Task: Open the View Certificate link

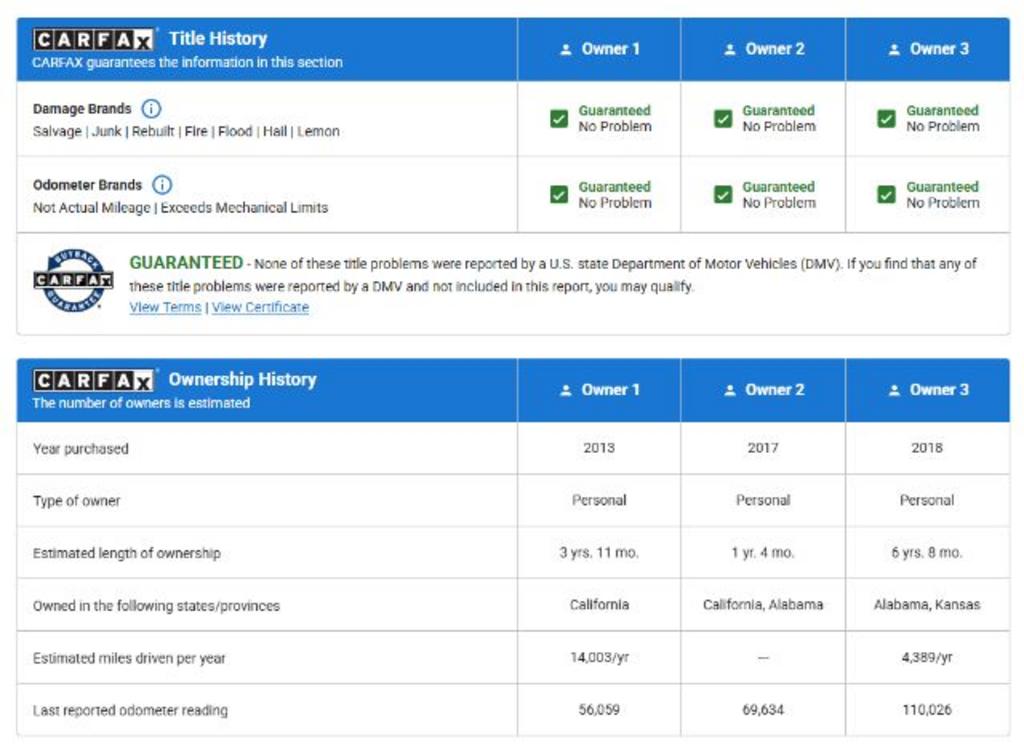Action: pyautogui.click(x=260, y=307)
